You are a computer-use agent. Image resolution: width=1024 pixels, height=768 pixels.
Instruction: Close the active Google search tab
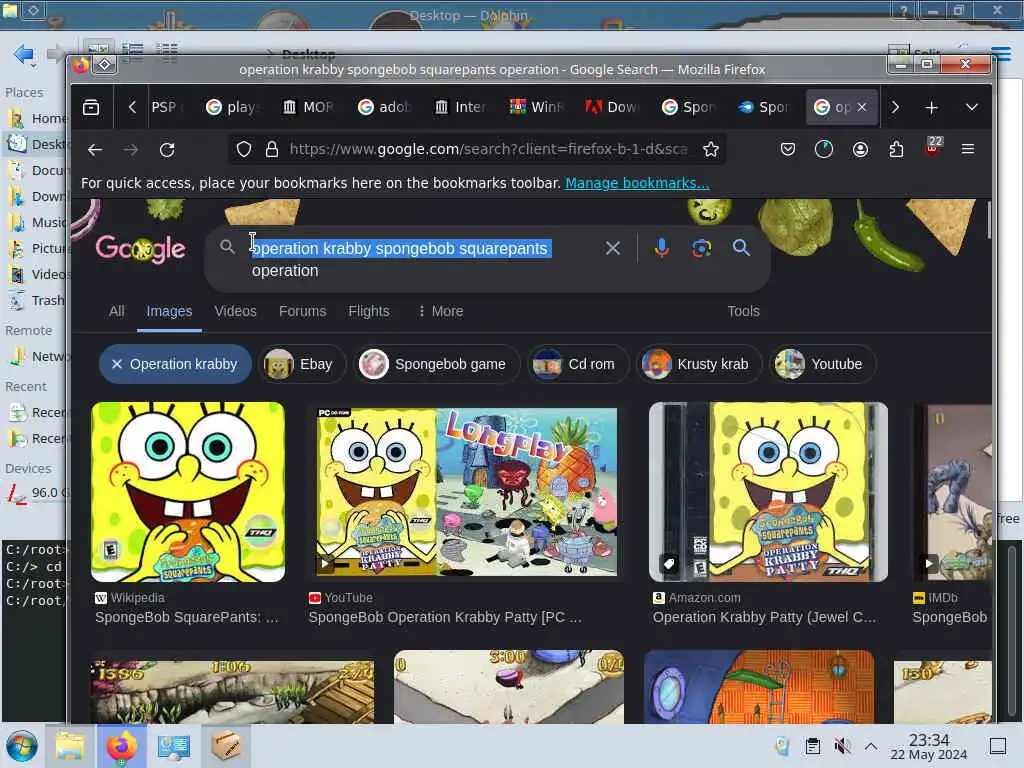click(862, 107)
